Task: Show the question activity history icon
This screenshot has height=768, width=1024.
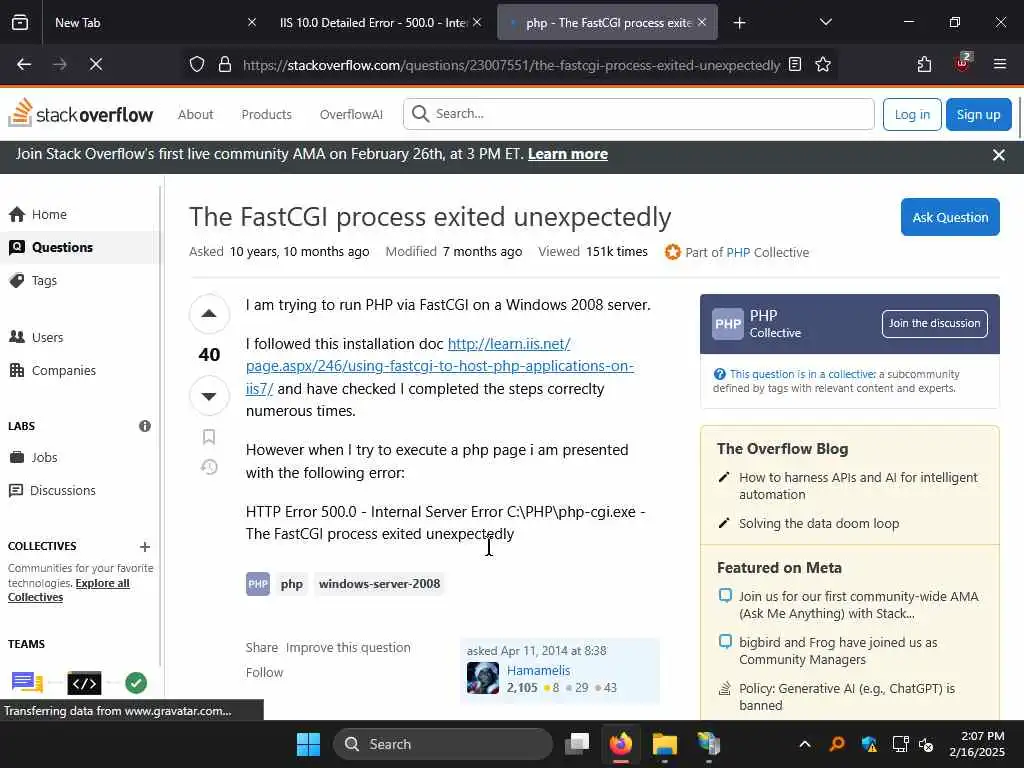Action: coord(209,467)
